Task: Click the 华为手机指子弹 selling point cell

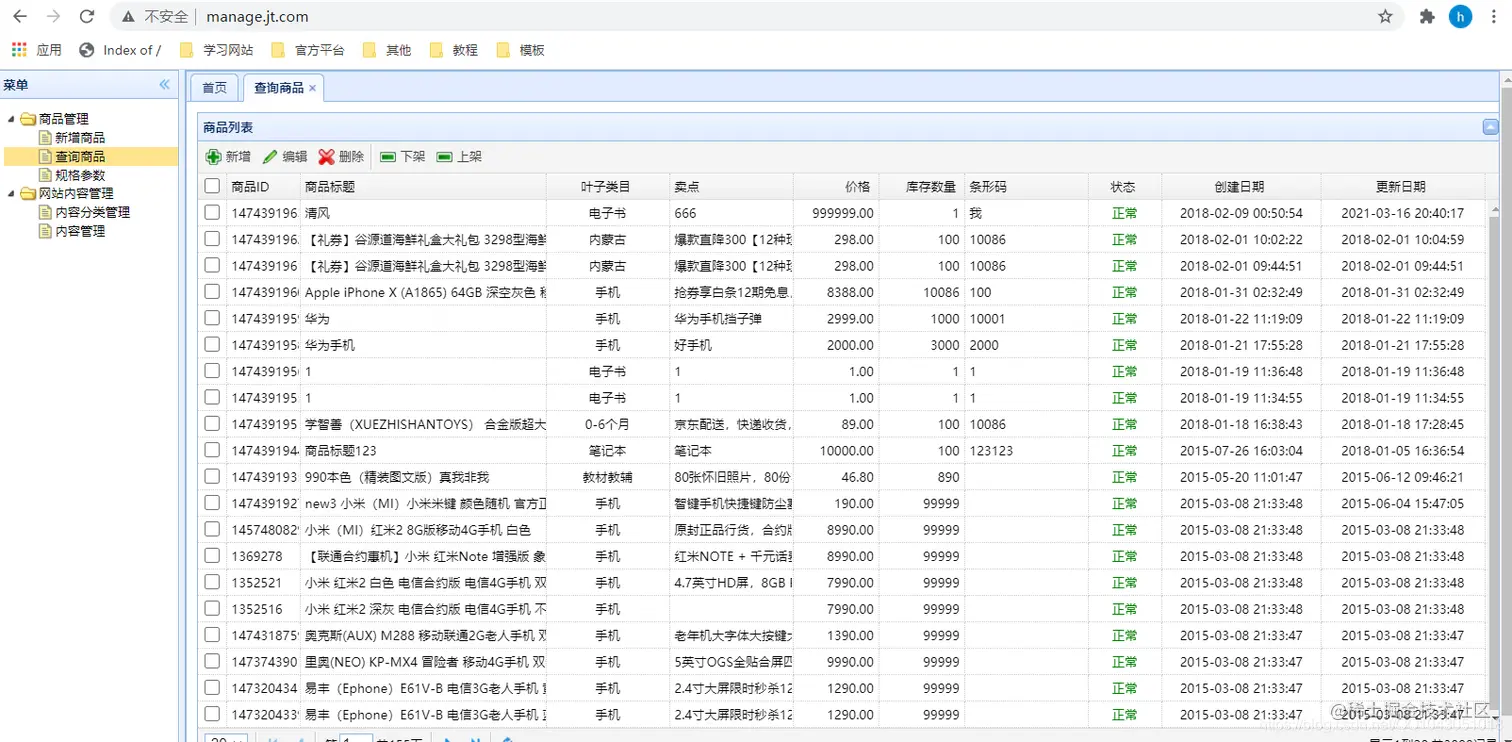Action: (x=731, y=319)
